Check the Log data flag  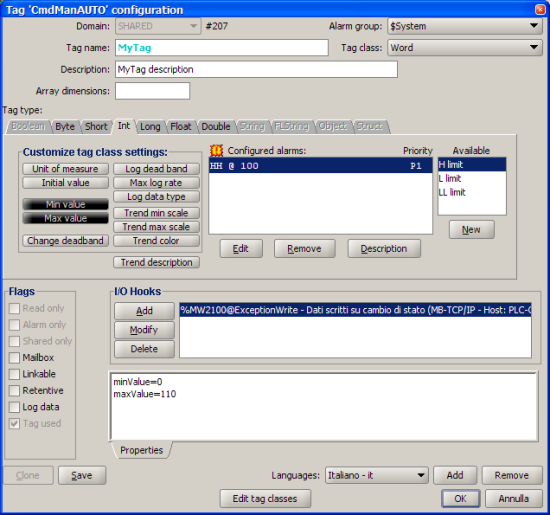point(14,407)
